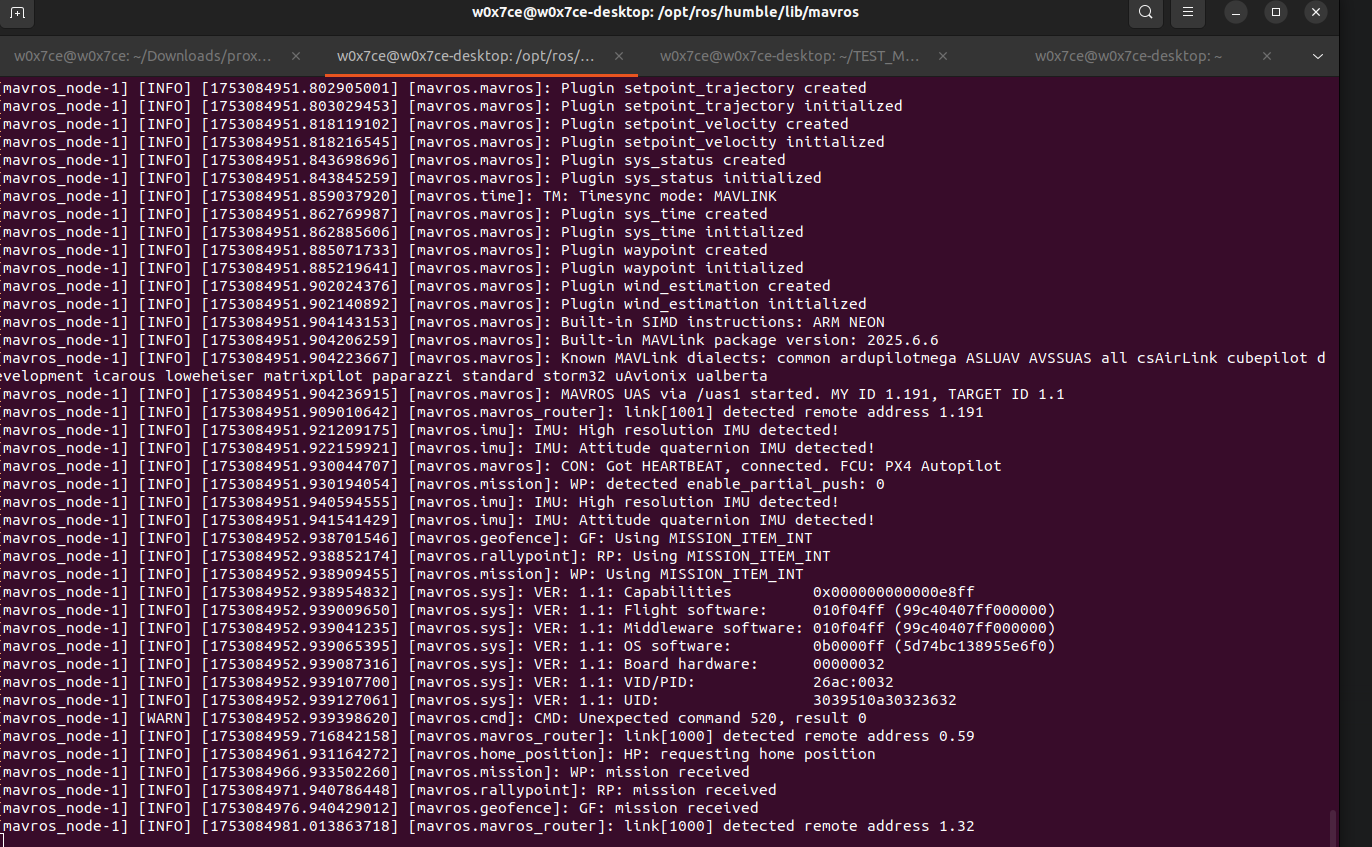1372x847 pixels.
Task: Click the vertical scrollbar thumb of the terminal
Action: [1332, 828]
